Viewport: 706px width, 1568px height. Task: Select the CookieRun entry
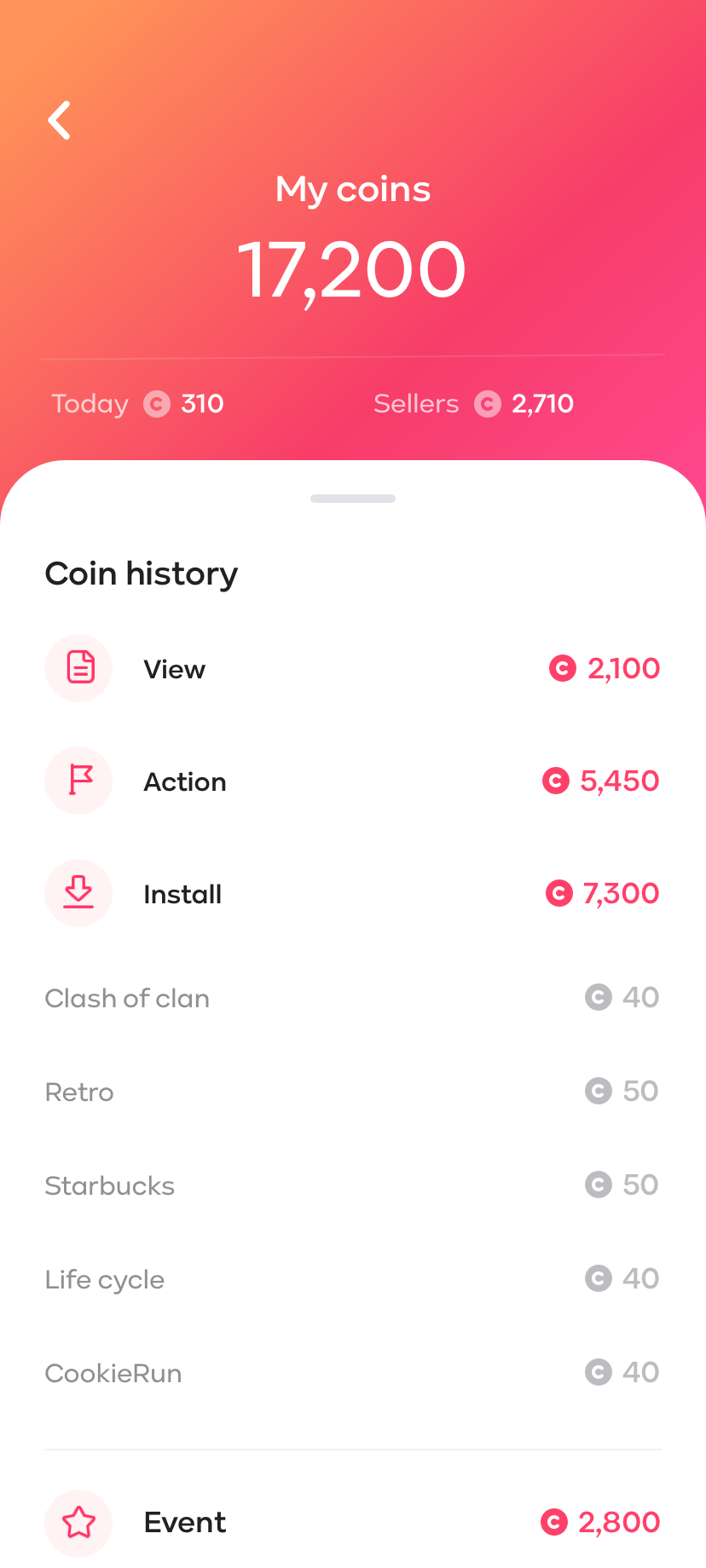click(353, 1373)
